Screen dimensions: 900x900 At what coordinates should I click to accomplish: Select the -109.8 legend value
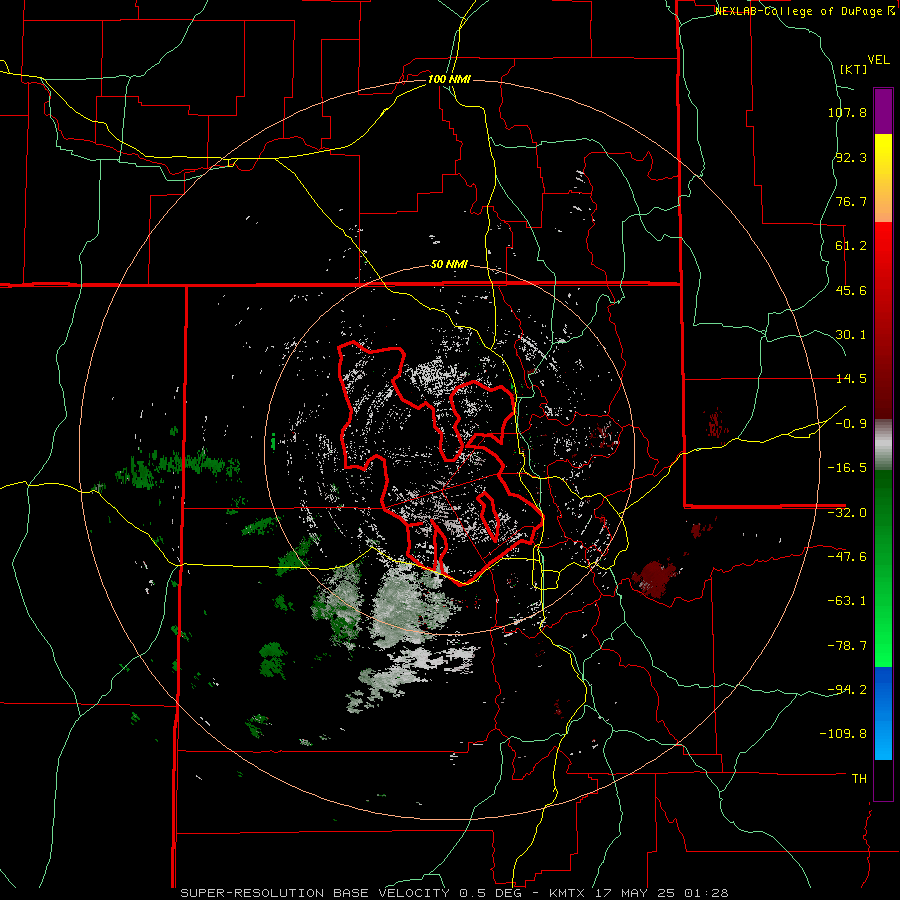click(844, 734)
